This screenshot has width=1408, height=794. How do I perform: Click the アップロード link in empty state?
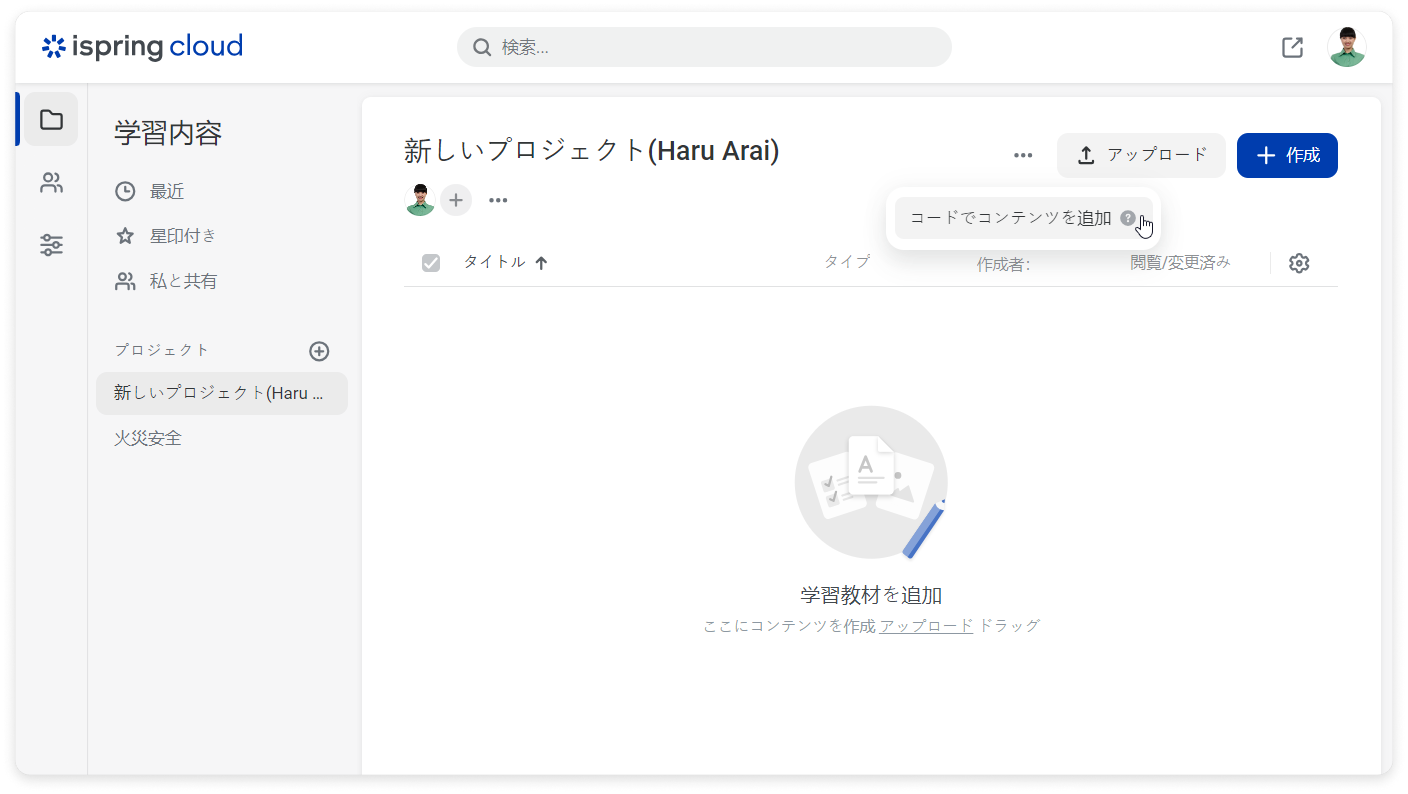pos(926,626)
